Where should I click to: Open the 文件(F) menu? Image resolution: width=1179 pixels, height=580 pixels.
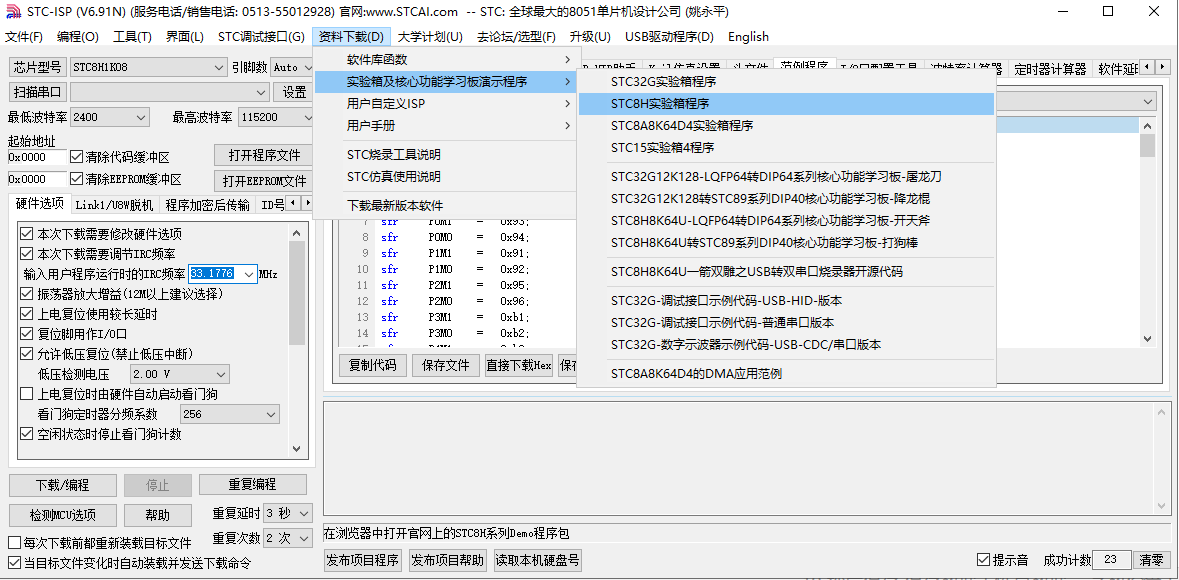pyautogui.click(x=24, y=37)
